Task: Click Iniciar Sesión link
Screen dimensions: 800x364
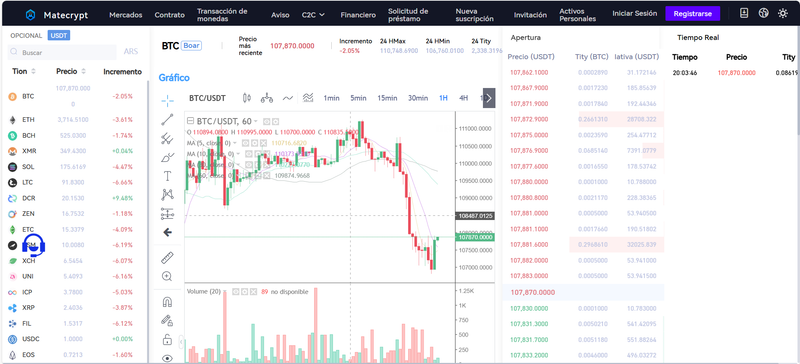Action: click(635, 14)
